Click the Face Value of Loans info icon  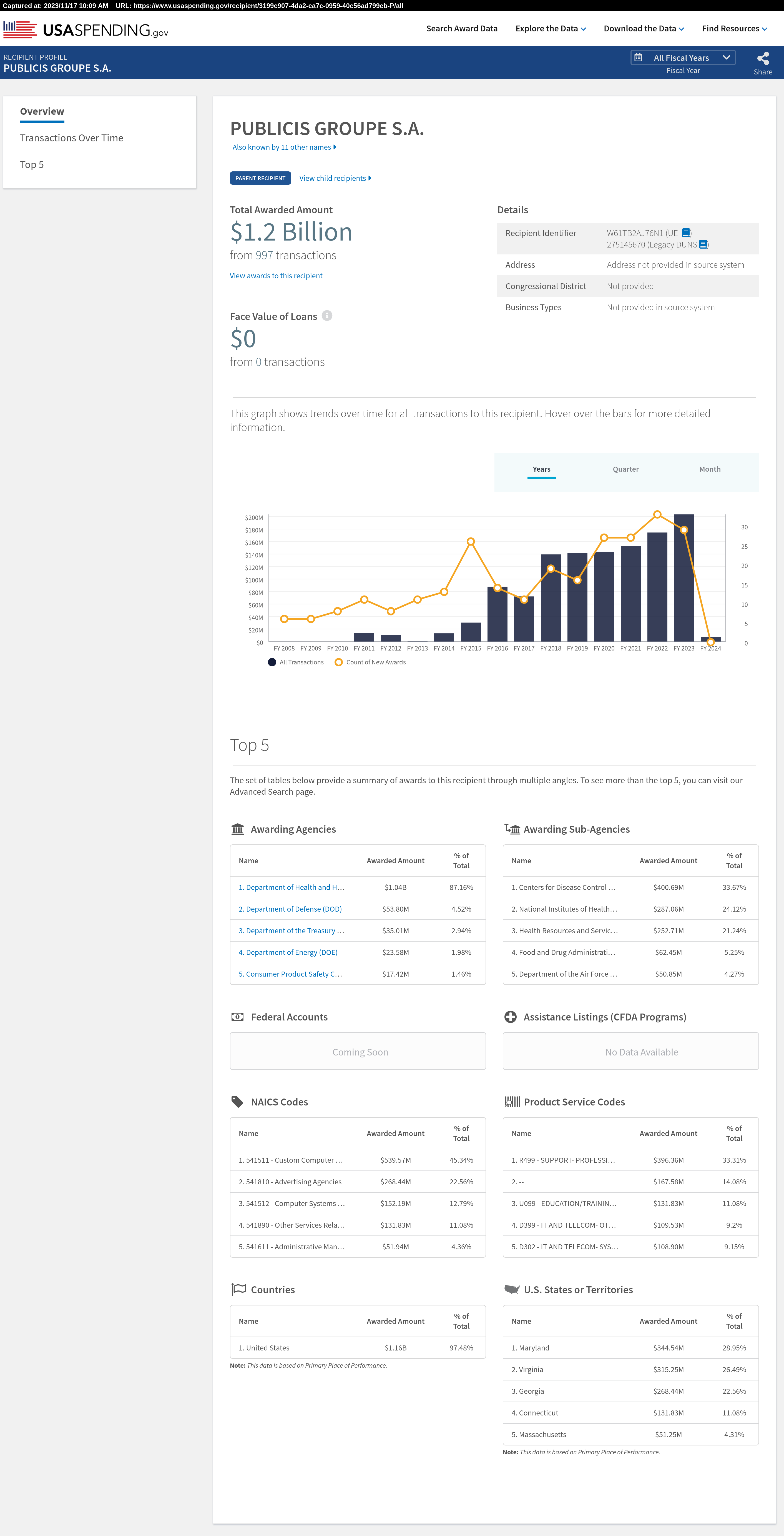[x=327, y=316]
